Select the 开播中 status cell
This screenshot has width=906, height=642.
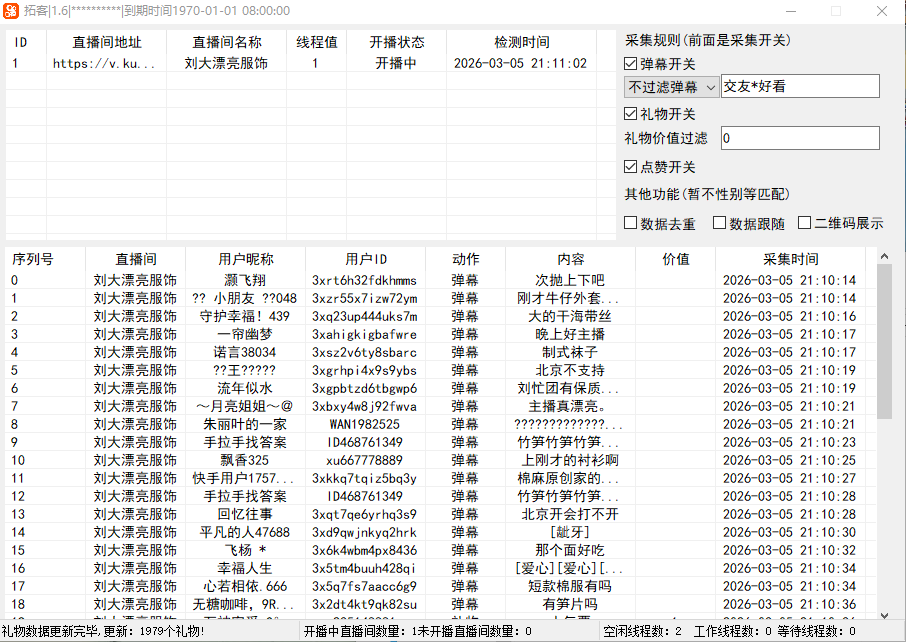click(x=396, y=62)
